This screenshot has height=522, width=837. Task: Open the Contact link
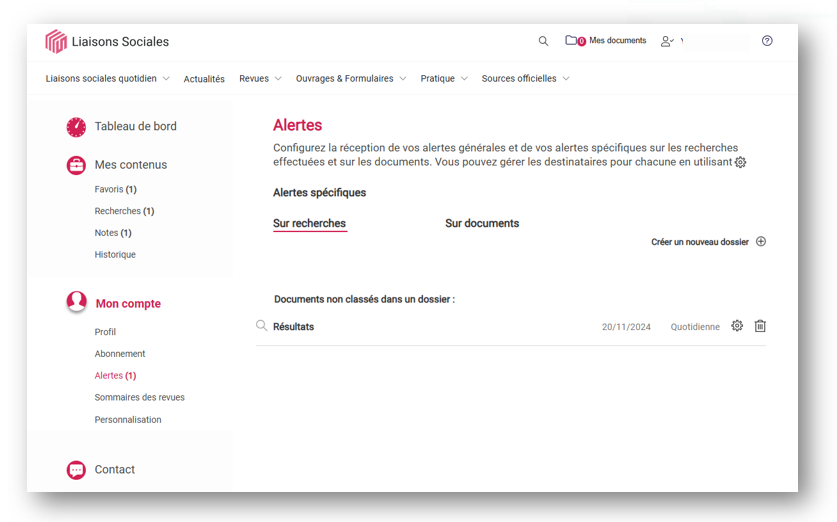pos(115,470)
